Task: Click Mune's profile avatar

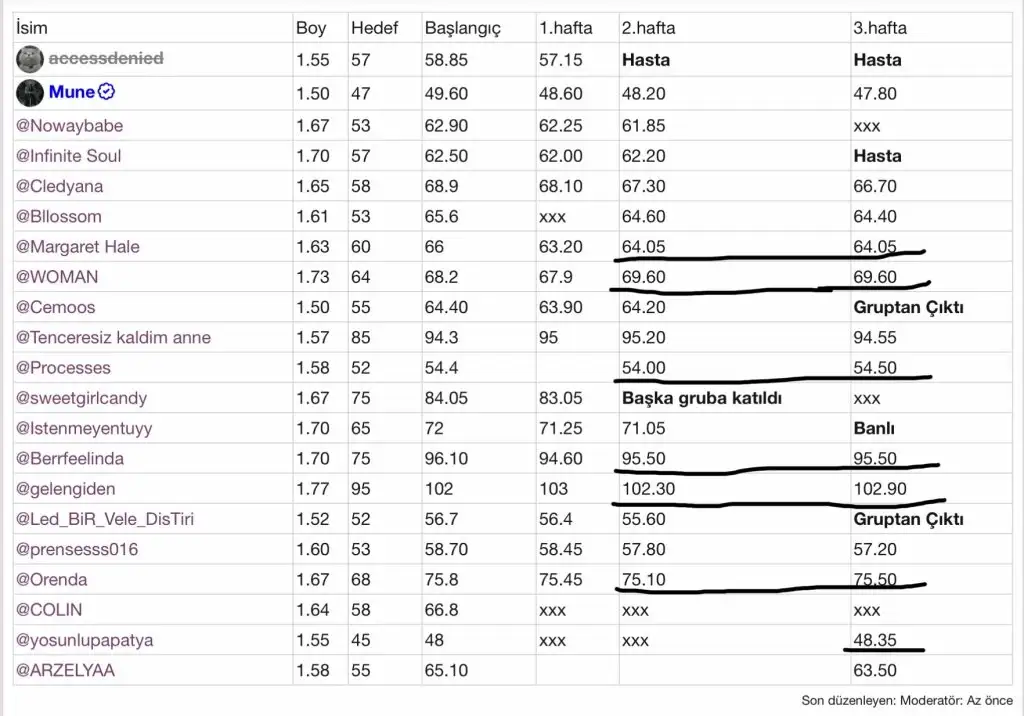Action: pyautogui.click(x=30, y=93)
